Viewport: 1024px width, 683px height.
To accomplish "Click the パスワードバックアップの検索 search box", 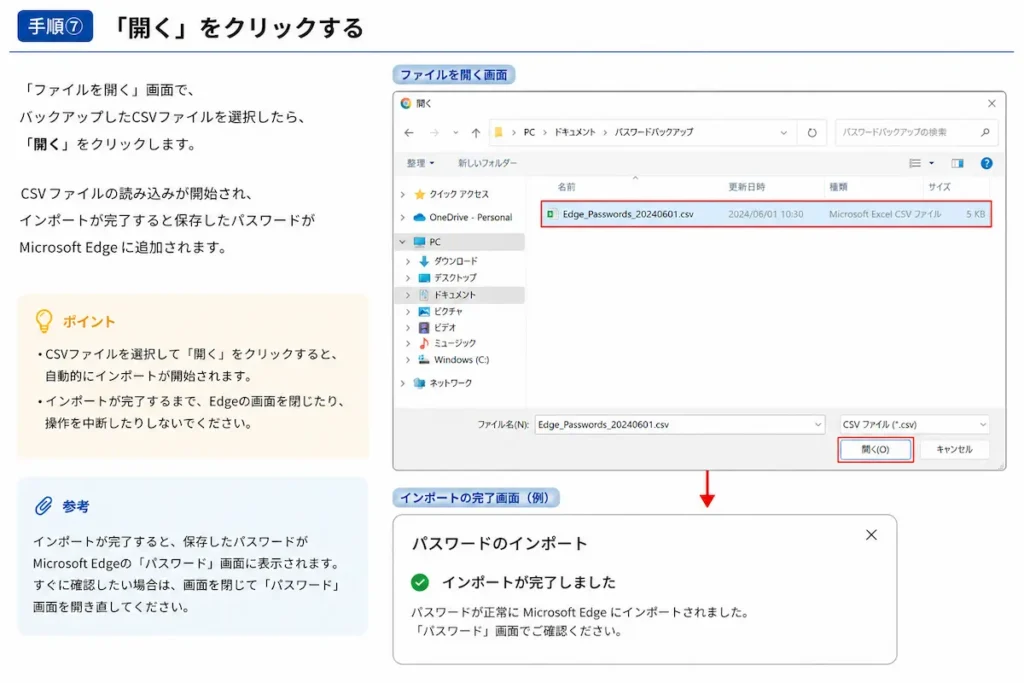I will pos(916,133).
